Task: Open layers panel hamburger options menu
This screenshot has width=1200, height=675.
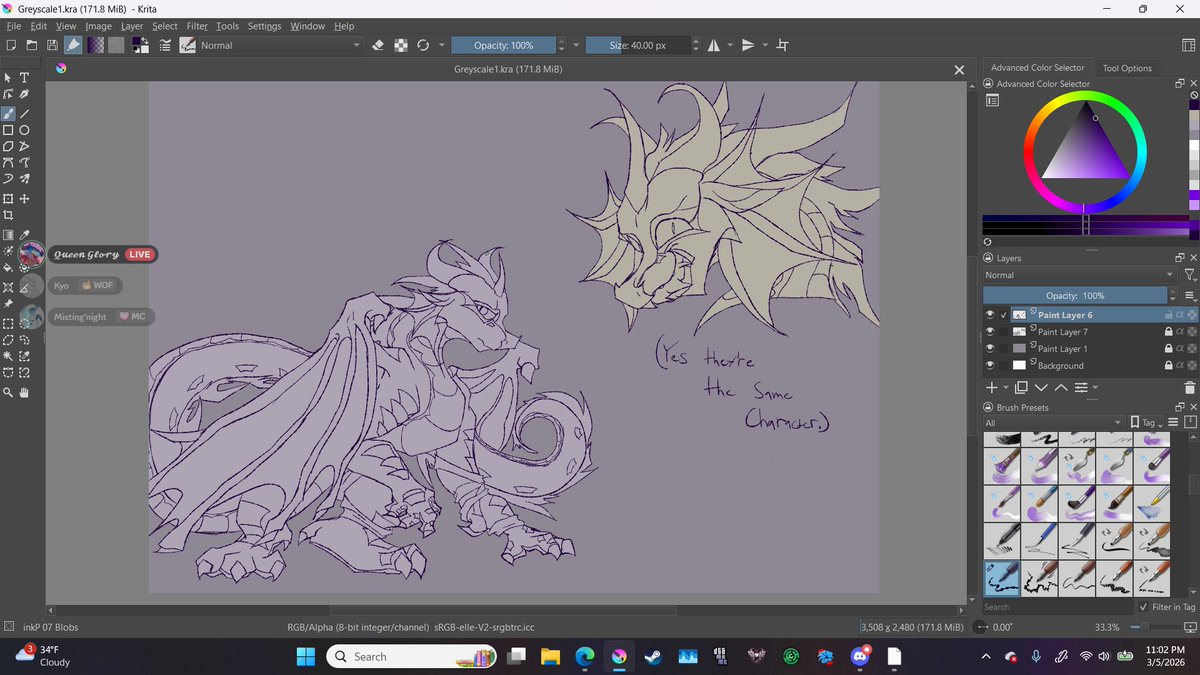Action: (x=1189, y=296)
